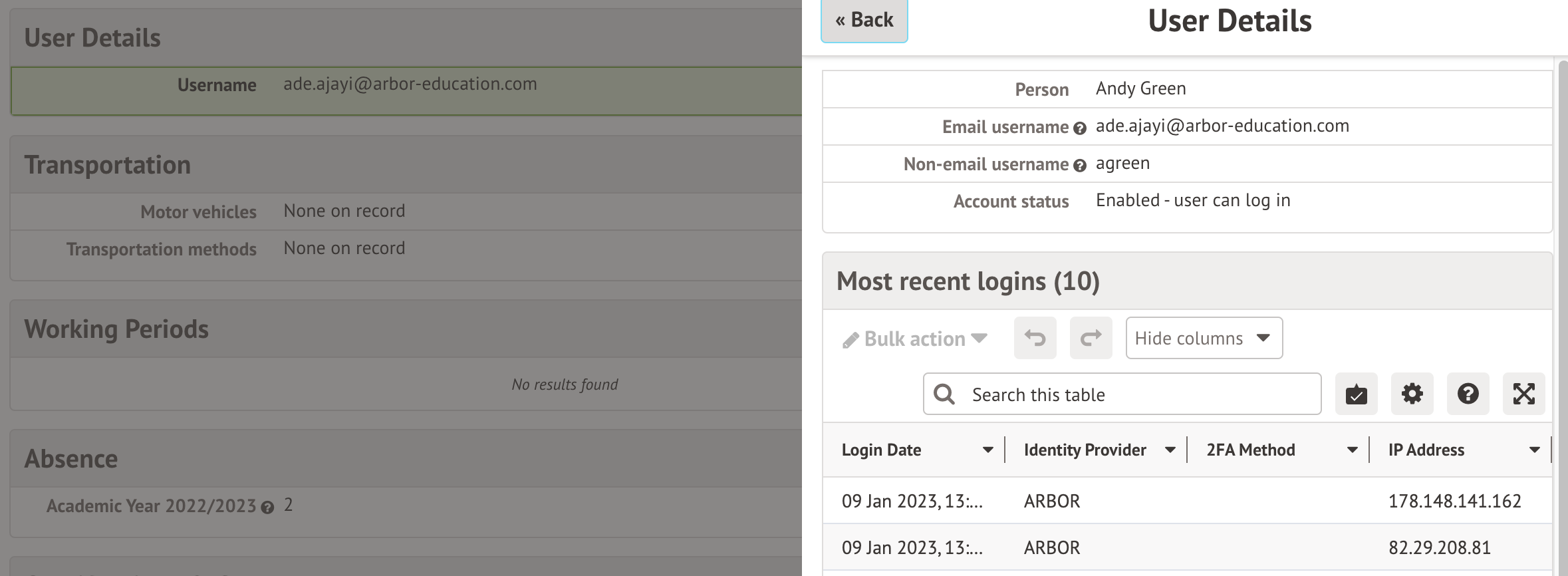Open IP Address column dropdown arrow

click(1534, 450)
